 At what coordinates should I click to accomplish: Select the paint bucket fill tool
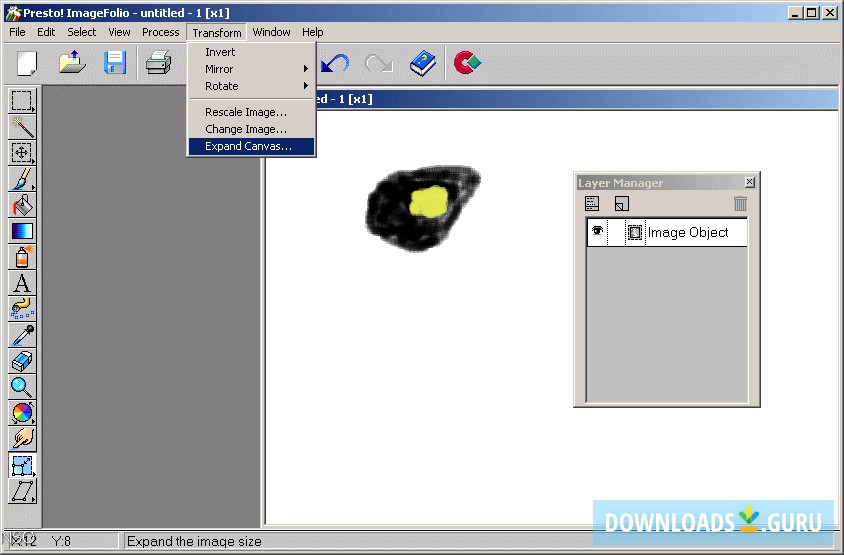point(22,205)
